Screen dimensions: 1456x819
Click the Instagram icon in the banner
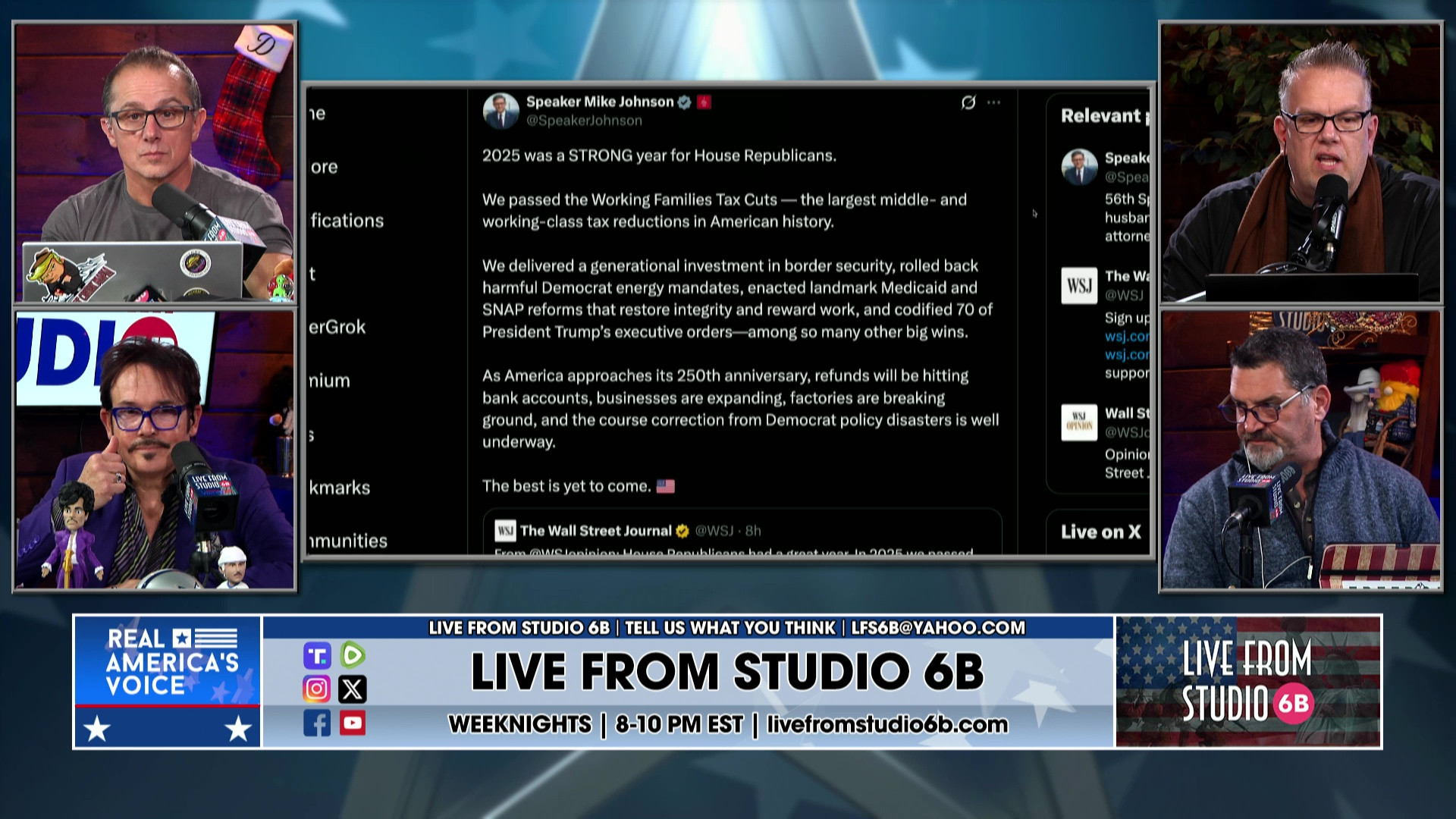click(x=317, y=689)
